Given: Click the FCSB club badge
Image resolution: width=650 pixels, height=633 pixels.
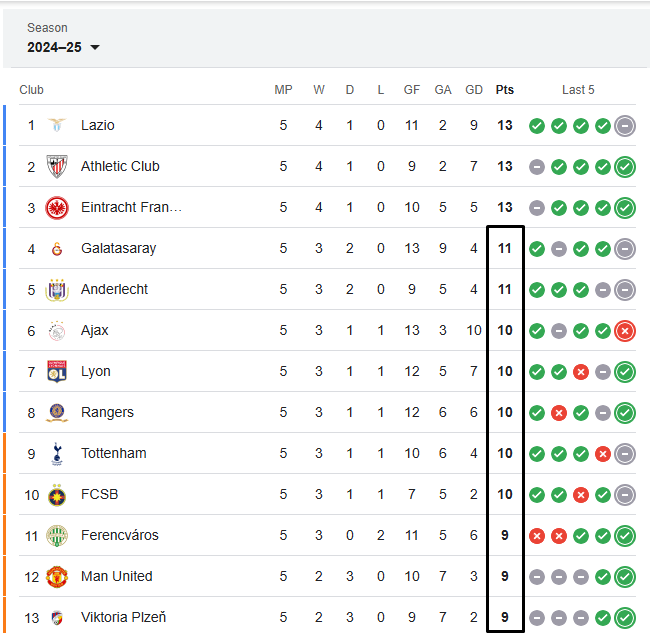Looking at the screenshot, I should coord(57,495).
